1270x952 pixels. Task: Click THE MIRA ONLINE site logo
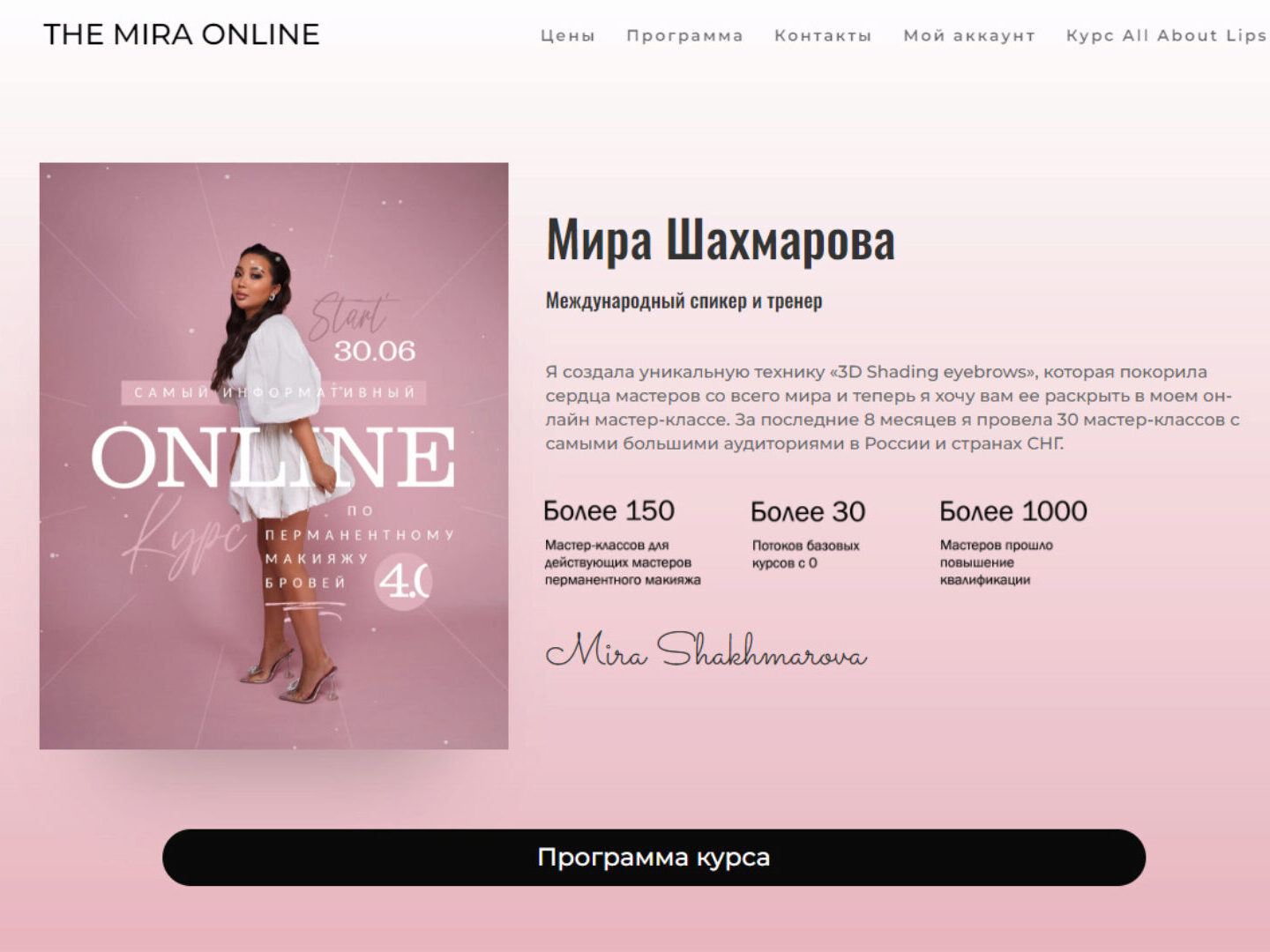[182, 34]
